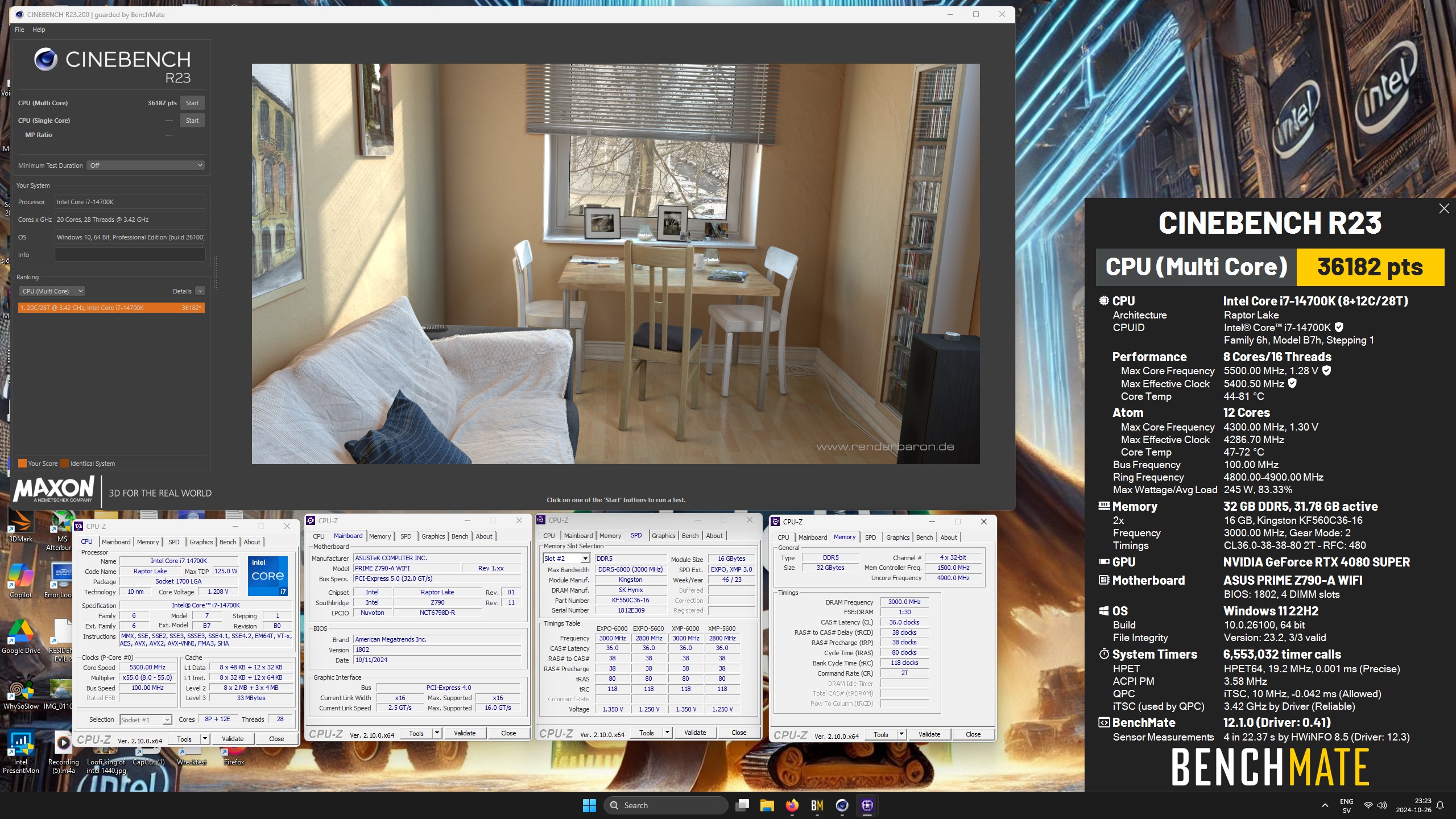Expand the ranking Details chevron
Screen dimensions: 1456x819
pyautogui.click(x=200, y=291)
